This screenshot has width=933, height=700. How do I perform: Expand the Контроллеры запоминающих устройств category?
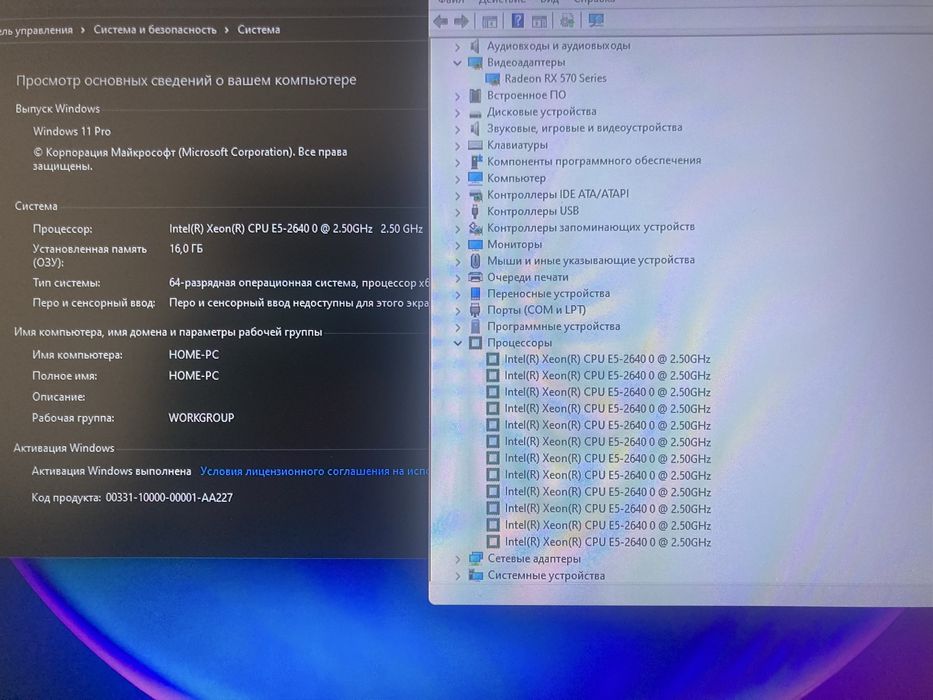pos(457,228)
